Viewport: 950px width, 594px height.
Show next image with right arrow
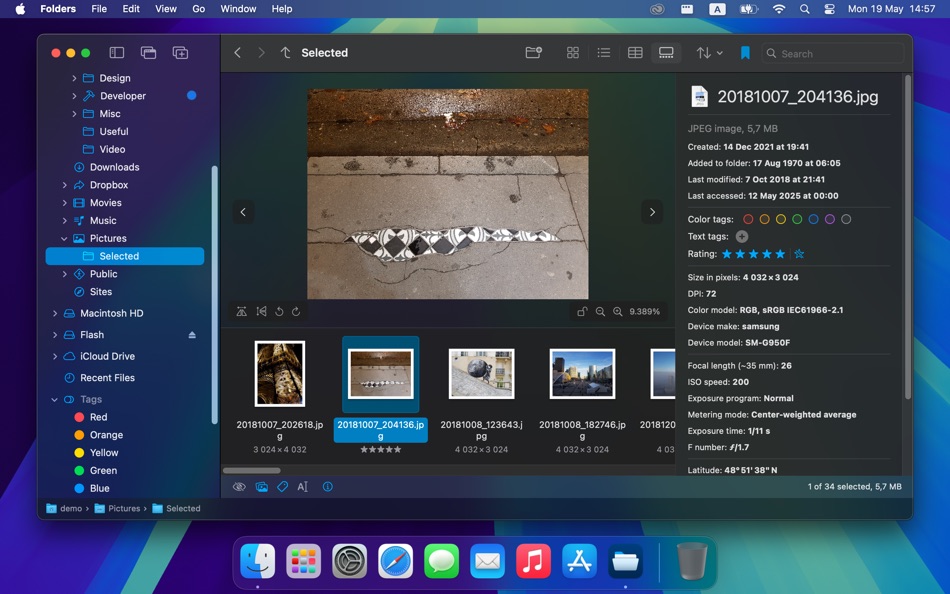pyautogui.click(x=652, y=212)
